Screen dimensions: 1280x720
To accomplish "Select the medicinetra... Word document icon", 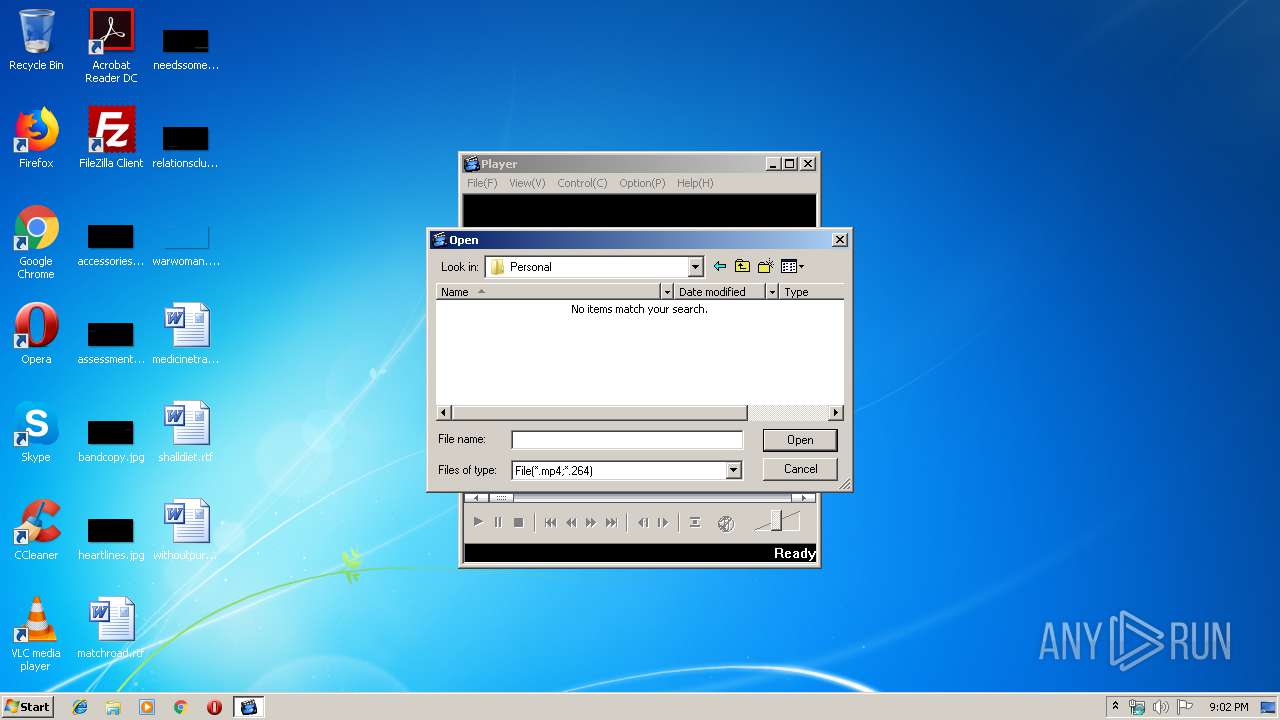I will pos(186,334).
